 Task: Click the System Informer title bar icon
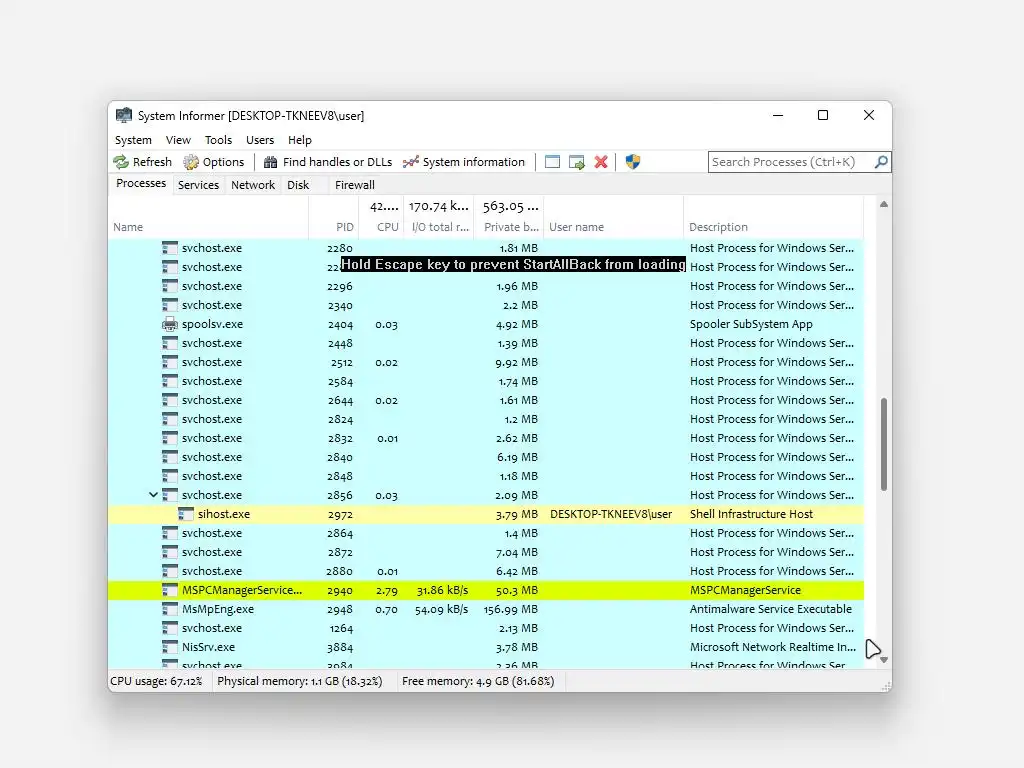(123, 116)
